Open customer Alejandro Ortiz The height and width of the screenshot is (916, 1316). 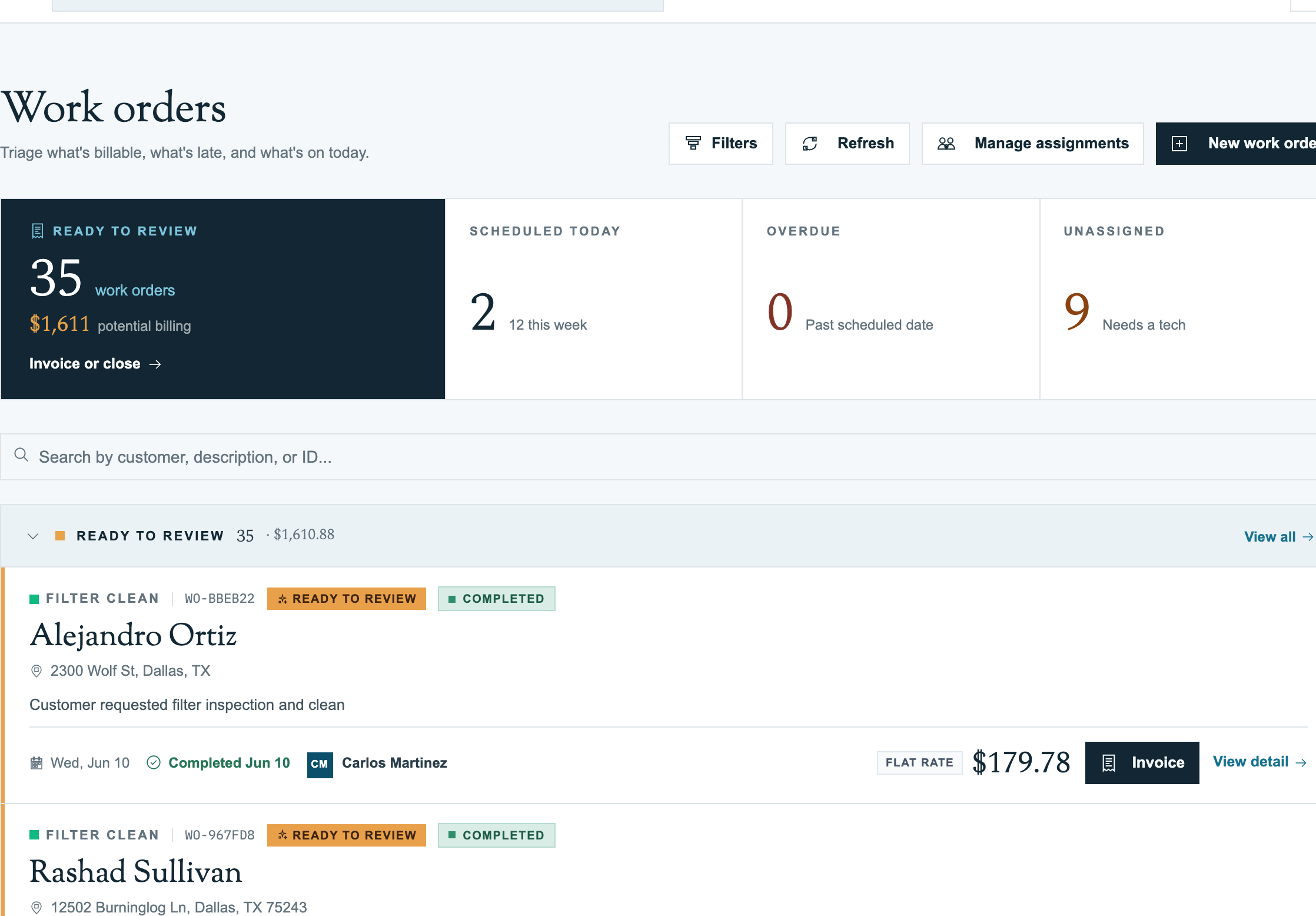[x=133, y=636]
